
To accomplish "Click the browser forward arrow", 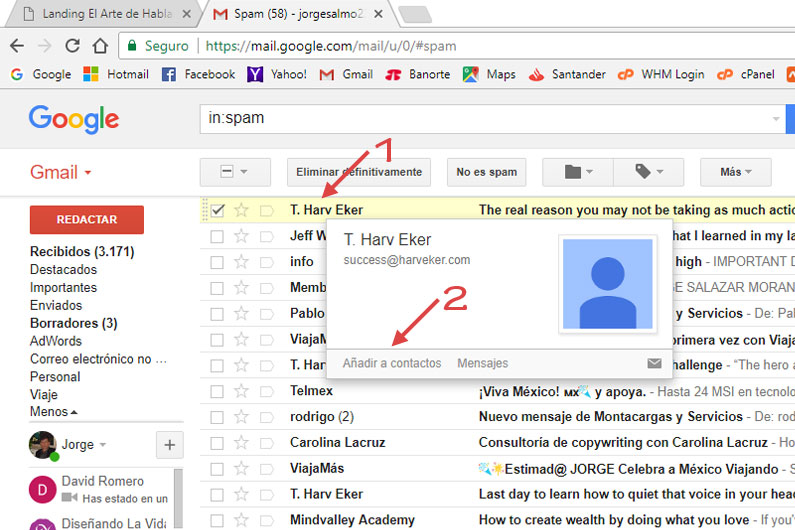I will point(45,46).
